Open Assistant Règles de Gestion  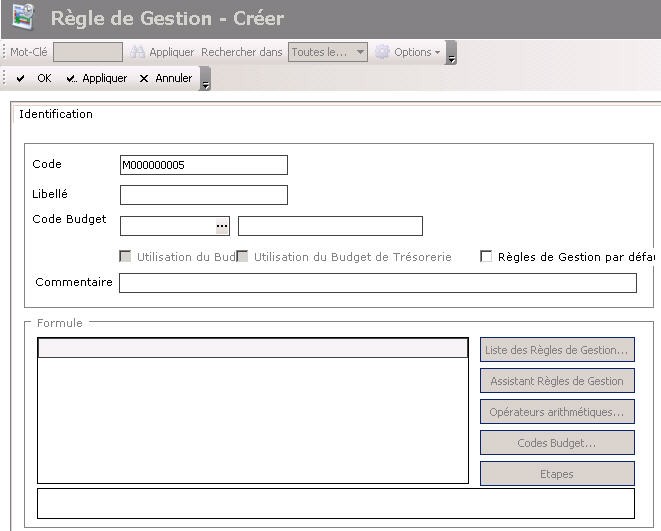coord(557,381)
